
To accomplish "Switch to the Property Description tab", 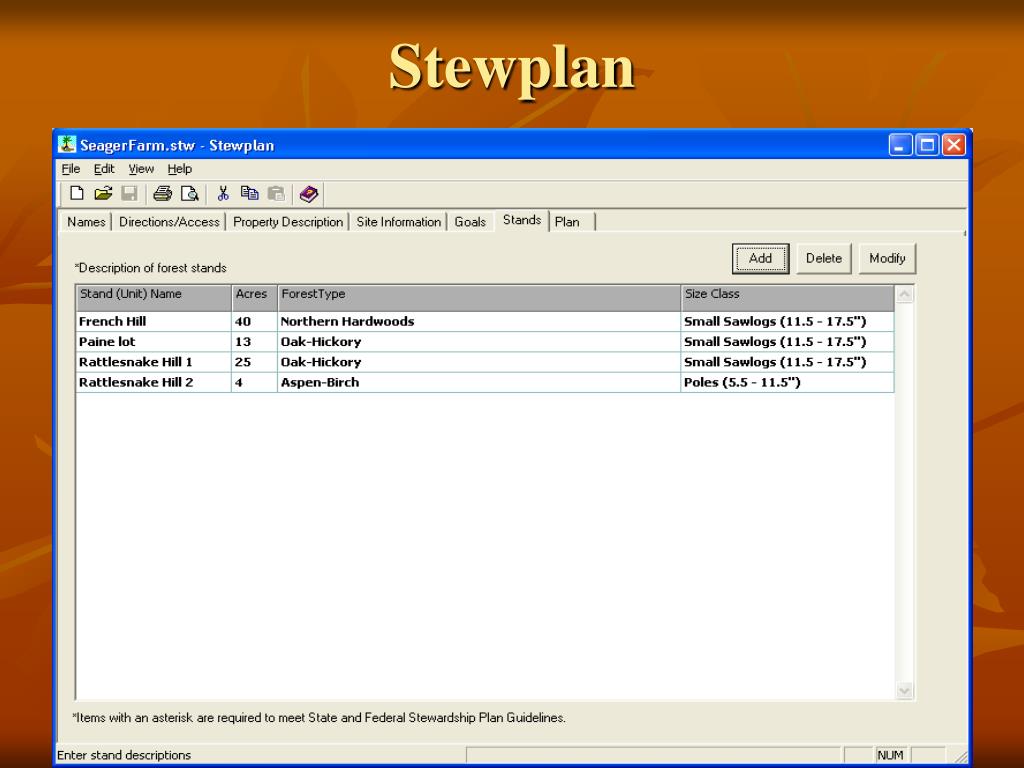I will [x=287, y=222].
